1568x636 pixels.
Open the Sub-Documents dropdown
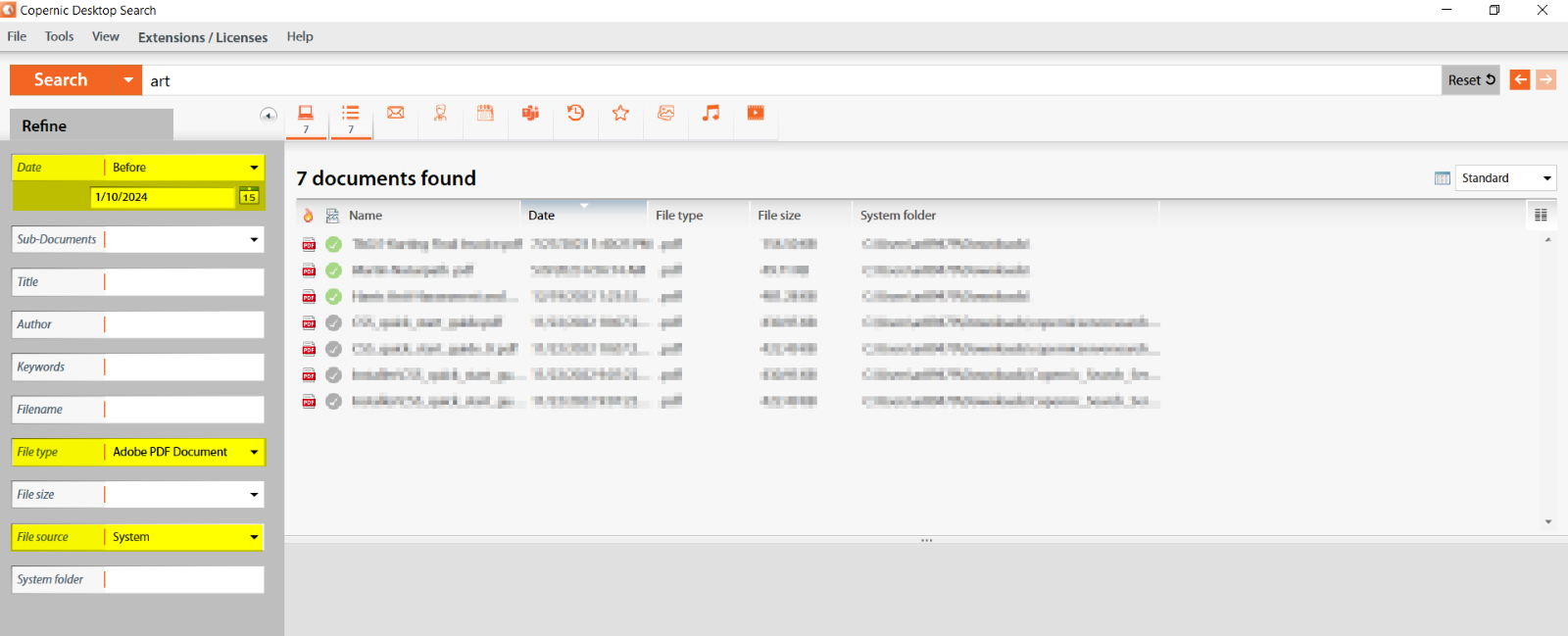click(x=254, y=239)
